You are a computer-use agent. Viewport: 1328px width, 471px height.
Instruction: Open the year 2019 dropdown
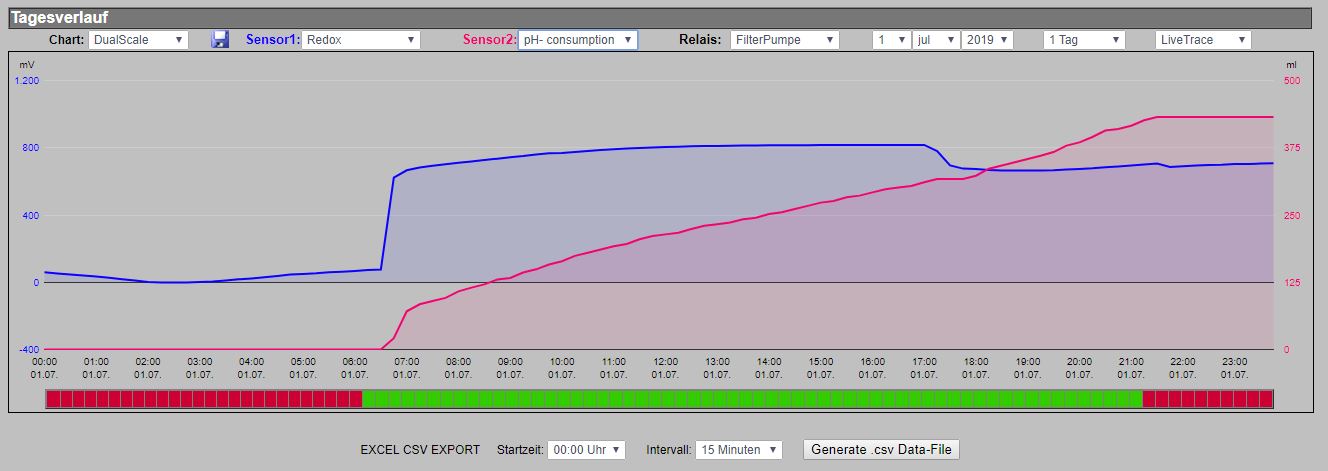click(x=987, y=40)
